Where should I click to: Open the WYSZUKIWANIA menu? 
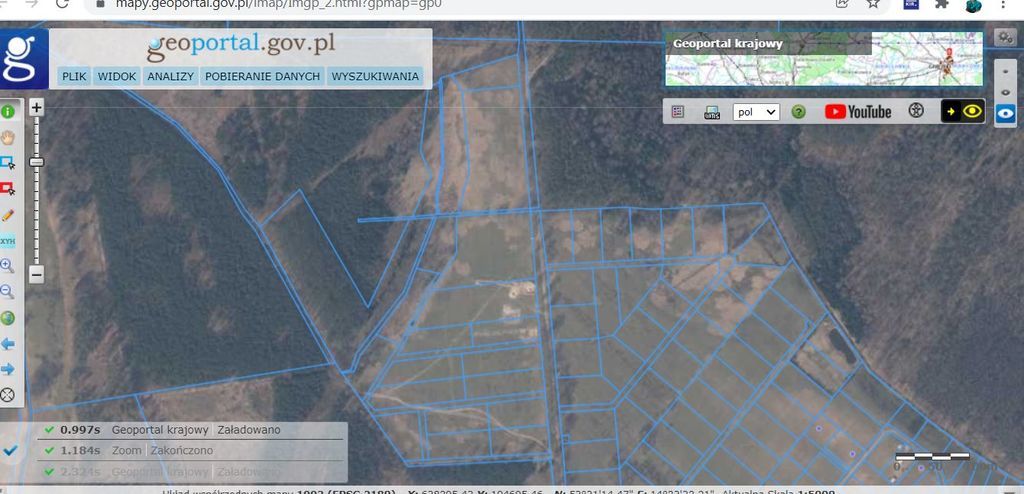(x=375, y=76)
